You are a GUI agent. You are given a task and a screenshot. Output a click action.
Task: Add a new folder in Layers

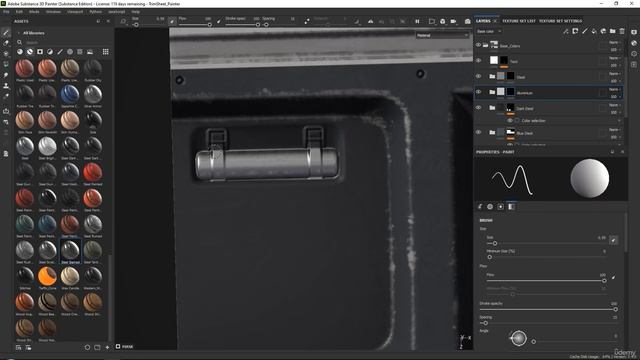click(x=613, y=31)
